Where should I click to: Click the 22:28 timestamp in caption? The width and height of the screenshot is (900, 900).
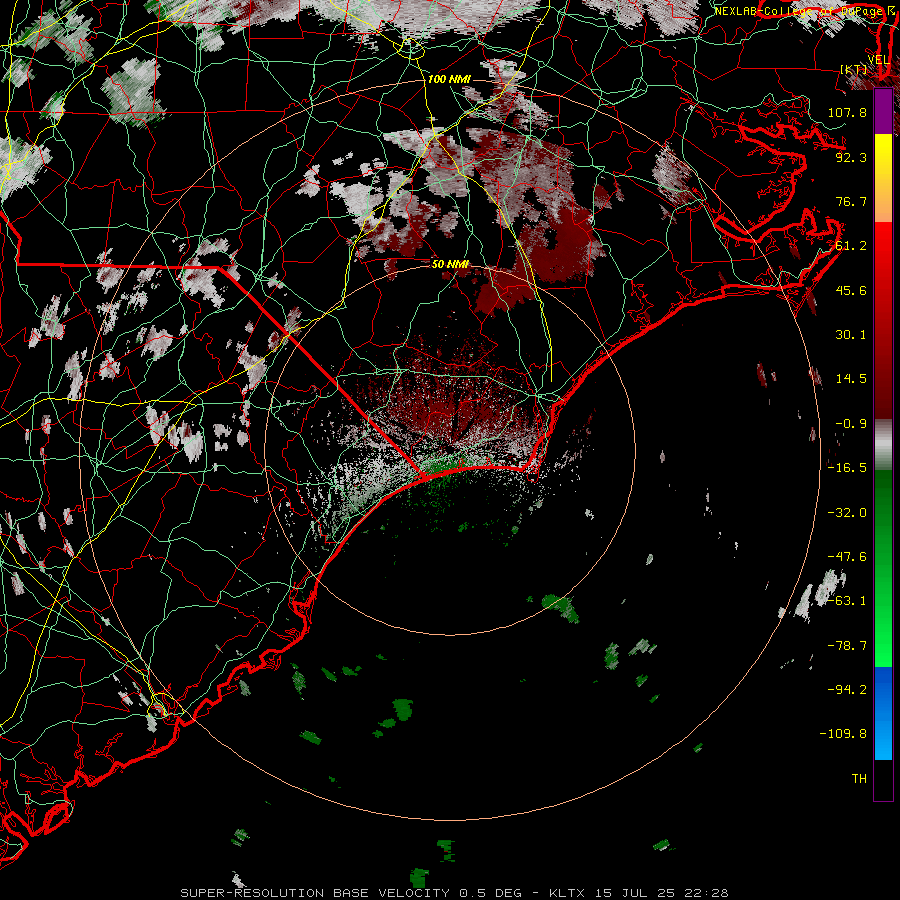tap(709, 893)
